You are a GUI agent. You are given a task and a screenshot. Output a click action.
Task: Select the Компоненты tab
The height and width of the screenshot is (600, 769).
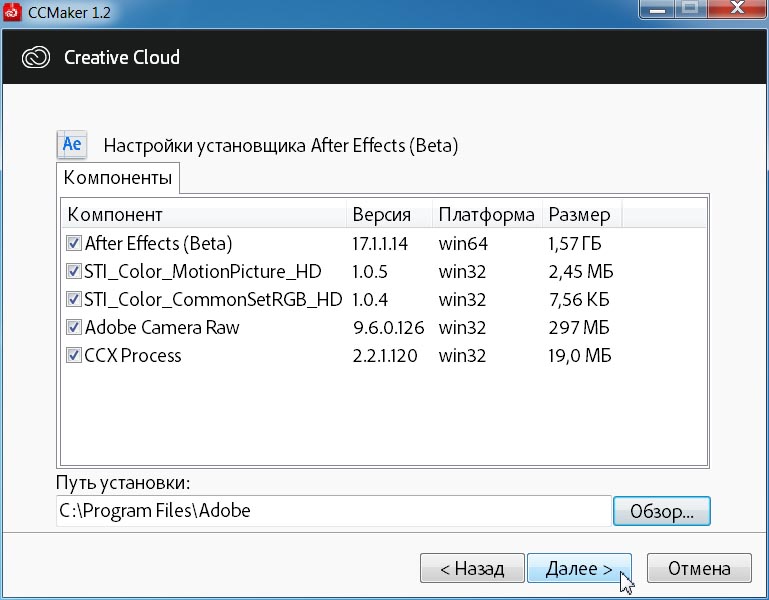coord(118,178)
